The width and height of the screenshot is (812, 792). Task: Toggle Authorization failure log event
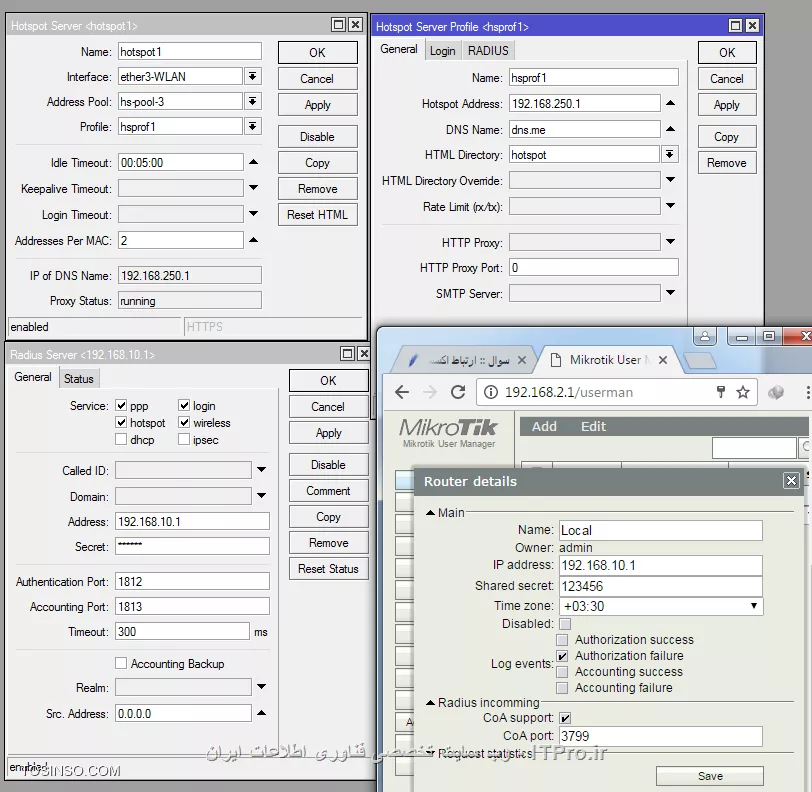(x=562, y=656)
